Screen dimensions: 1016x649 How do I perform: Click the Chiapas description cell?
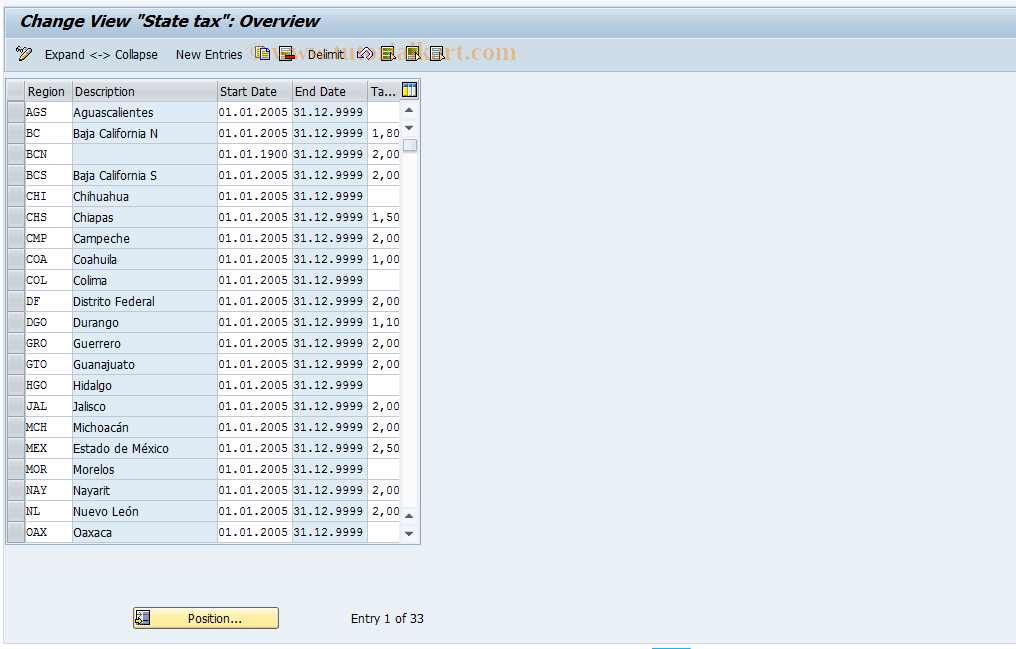[144, 218]
